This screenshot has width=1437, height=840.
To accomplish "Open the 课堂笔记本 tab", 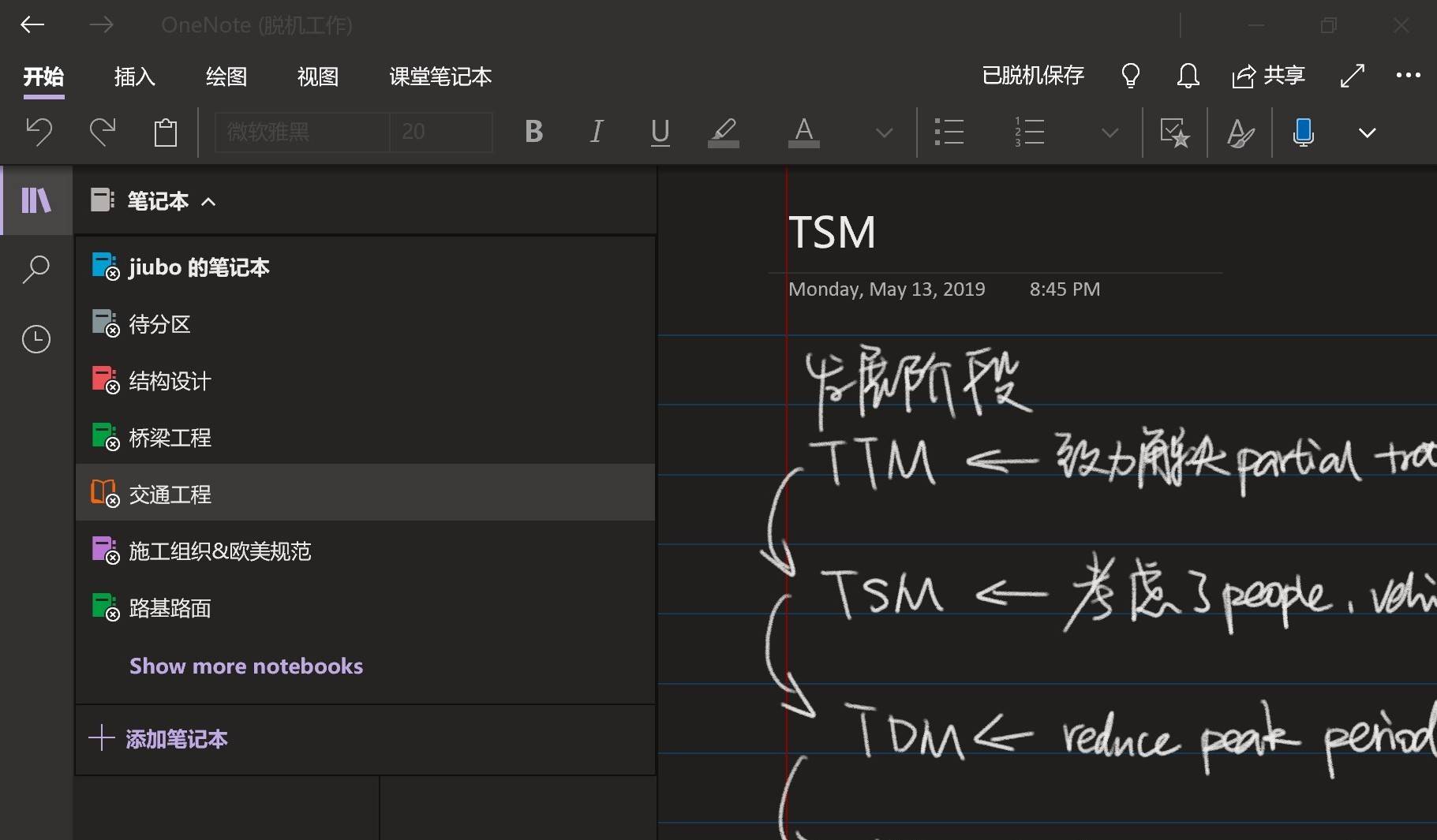I will [x=440, y=77].
